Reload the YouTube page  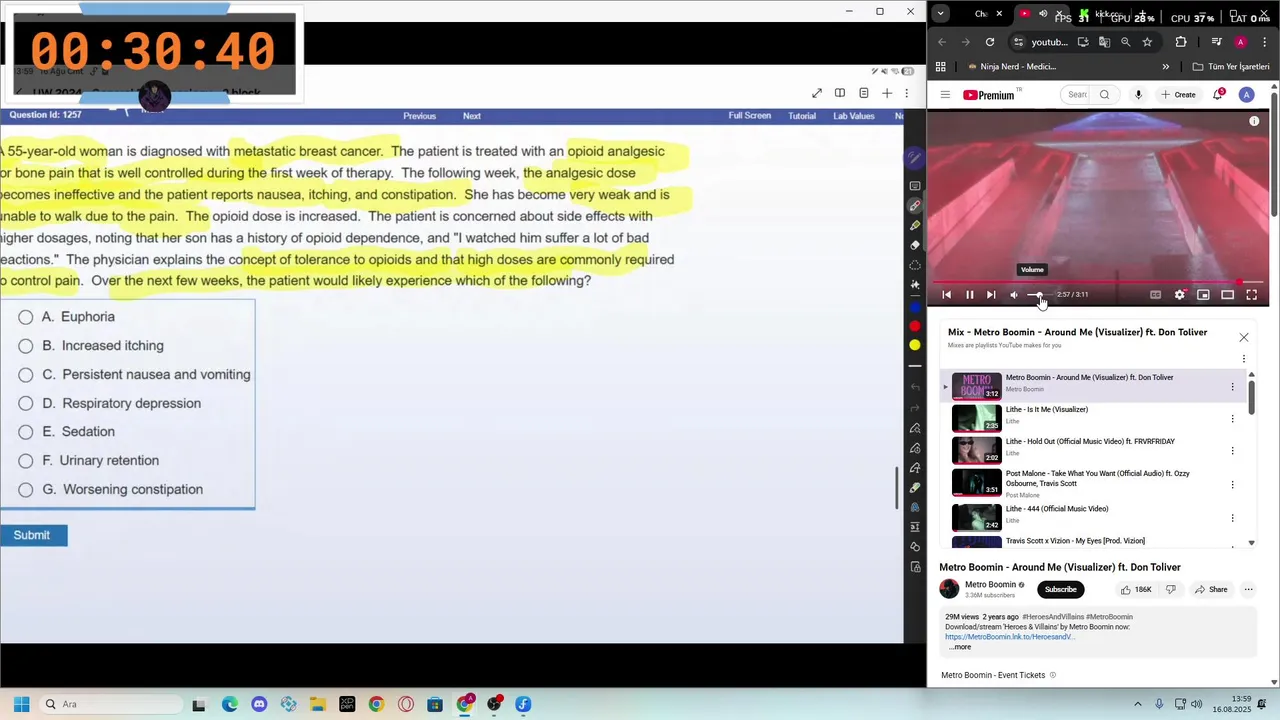click(x=990, y=42)
